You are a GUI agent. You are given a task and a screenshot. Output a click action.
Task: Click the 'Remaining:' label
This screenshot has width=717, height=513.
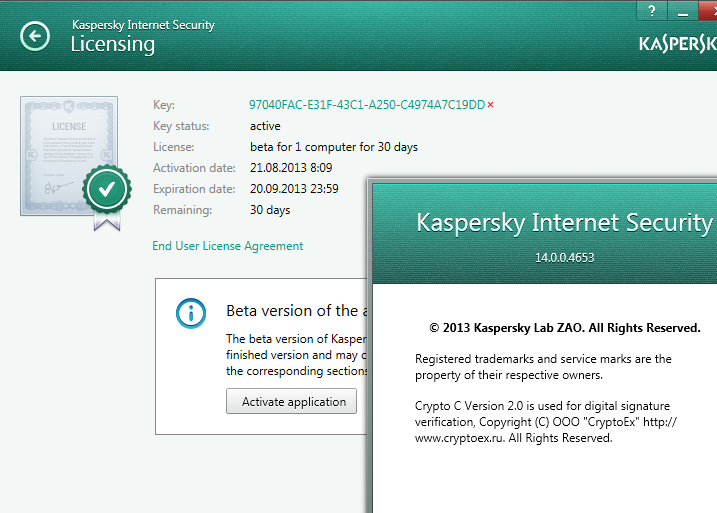click(x=182, y=210)
